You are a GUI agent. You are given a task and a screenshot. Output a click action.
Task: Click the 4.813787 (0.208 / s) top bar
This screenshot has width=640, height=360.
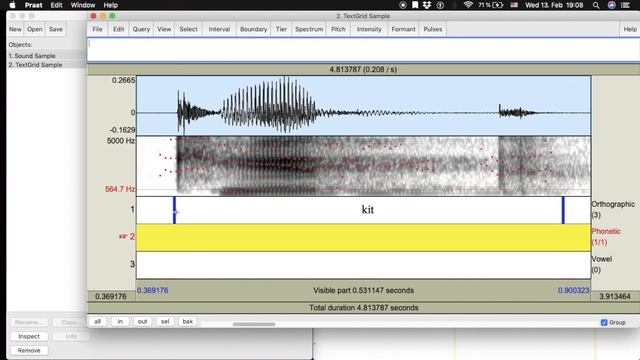(363, 69)
